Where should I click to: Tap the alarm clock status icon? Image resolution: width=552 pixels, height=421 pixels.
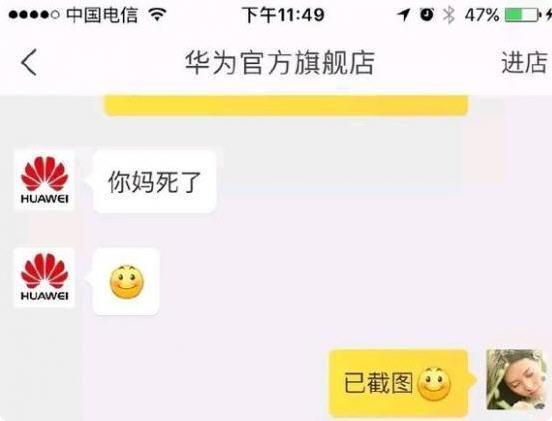pos(427,15)
